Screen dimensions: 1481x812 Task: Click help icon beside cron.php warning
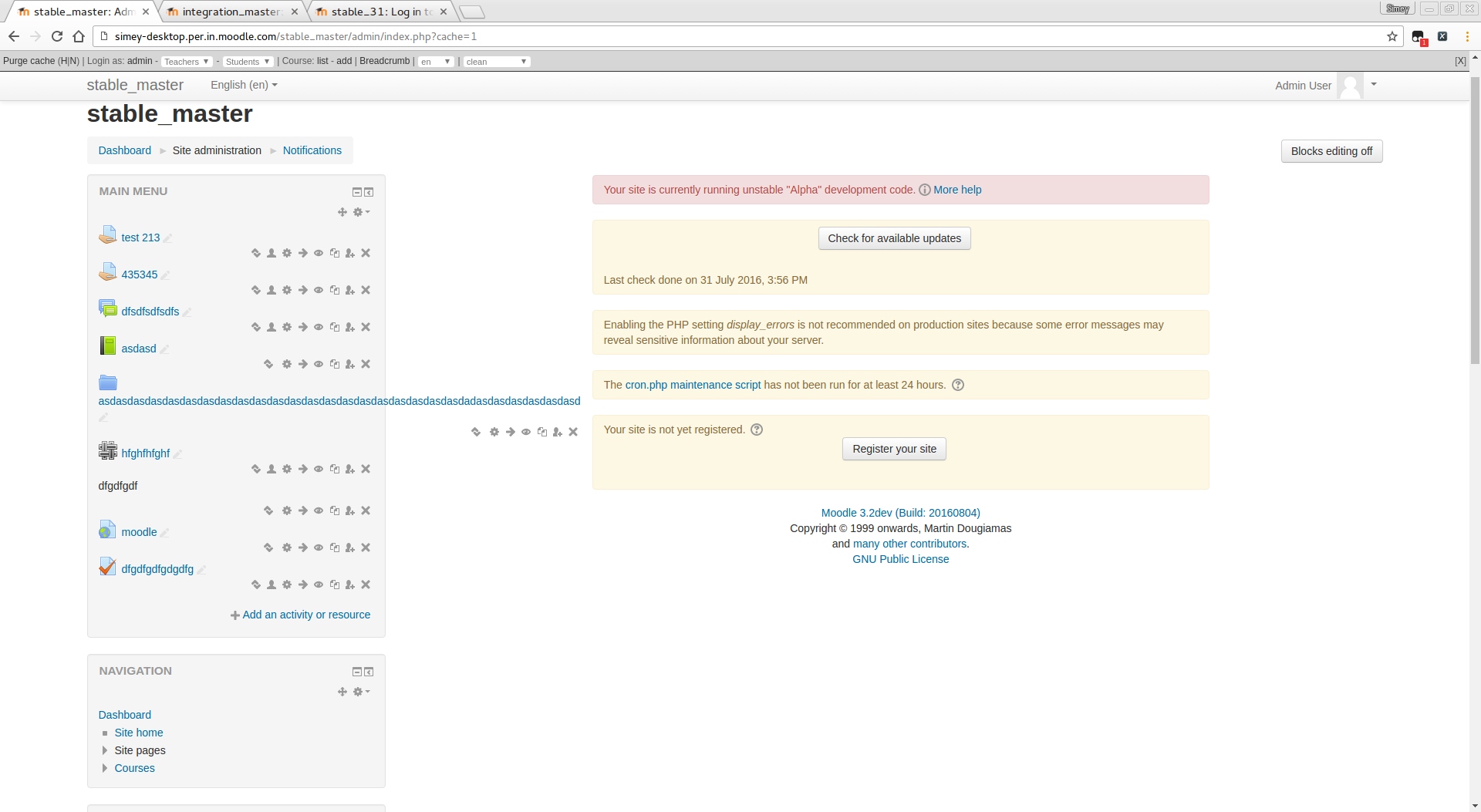click(958, 385)
